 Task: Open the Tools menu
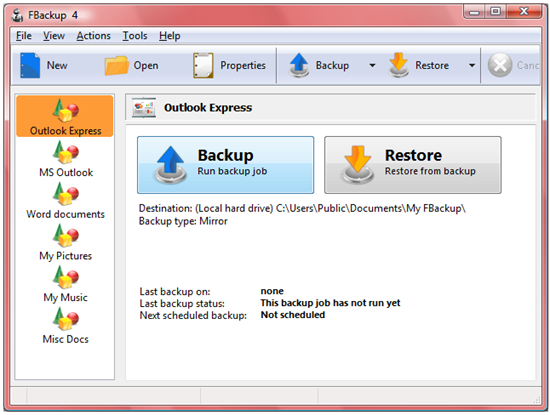pyautogui.click(x=135, y=36)
